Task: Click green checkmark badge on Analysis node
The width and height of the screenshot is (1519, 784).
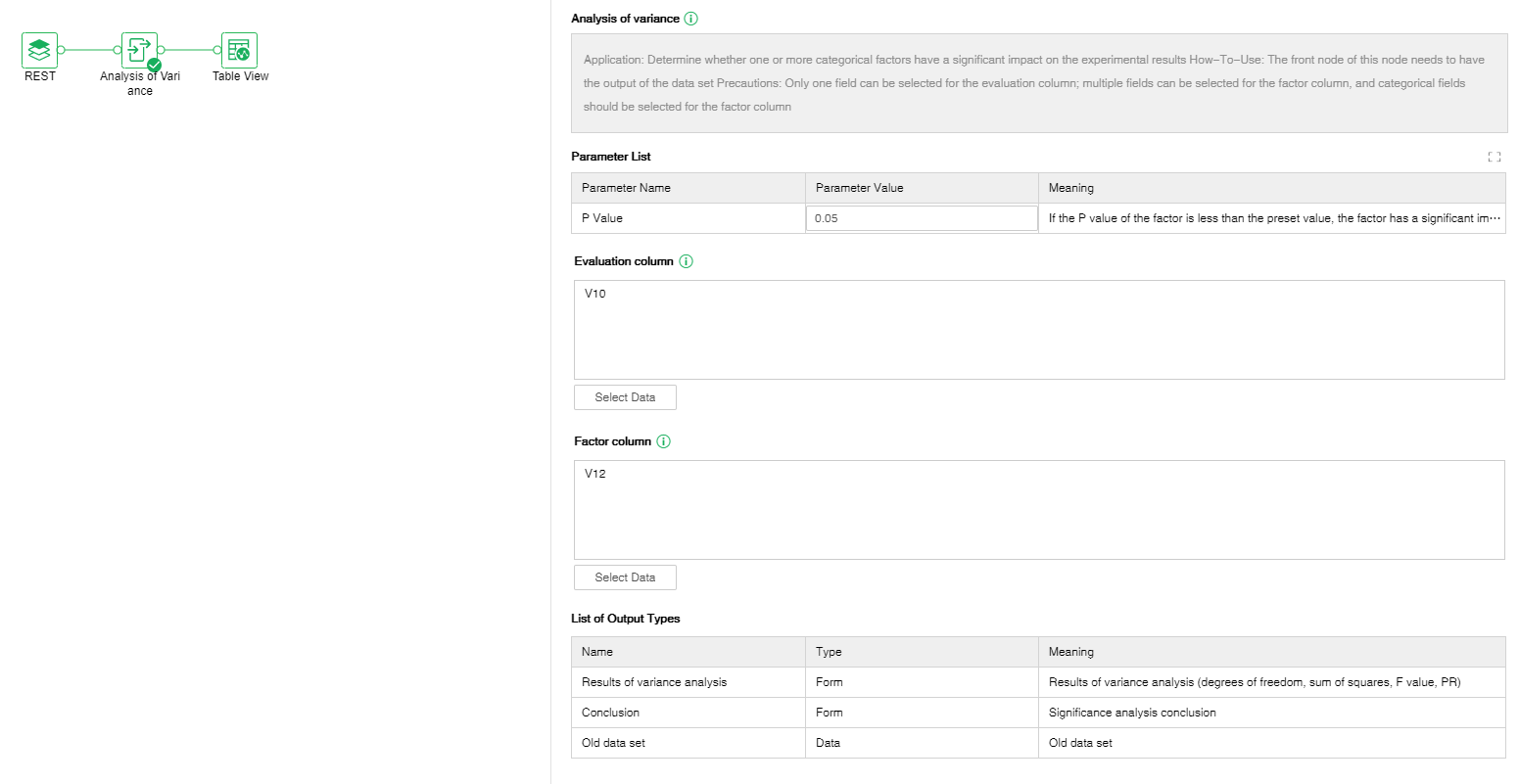Action: [x=154, y=65]
